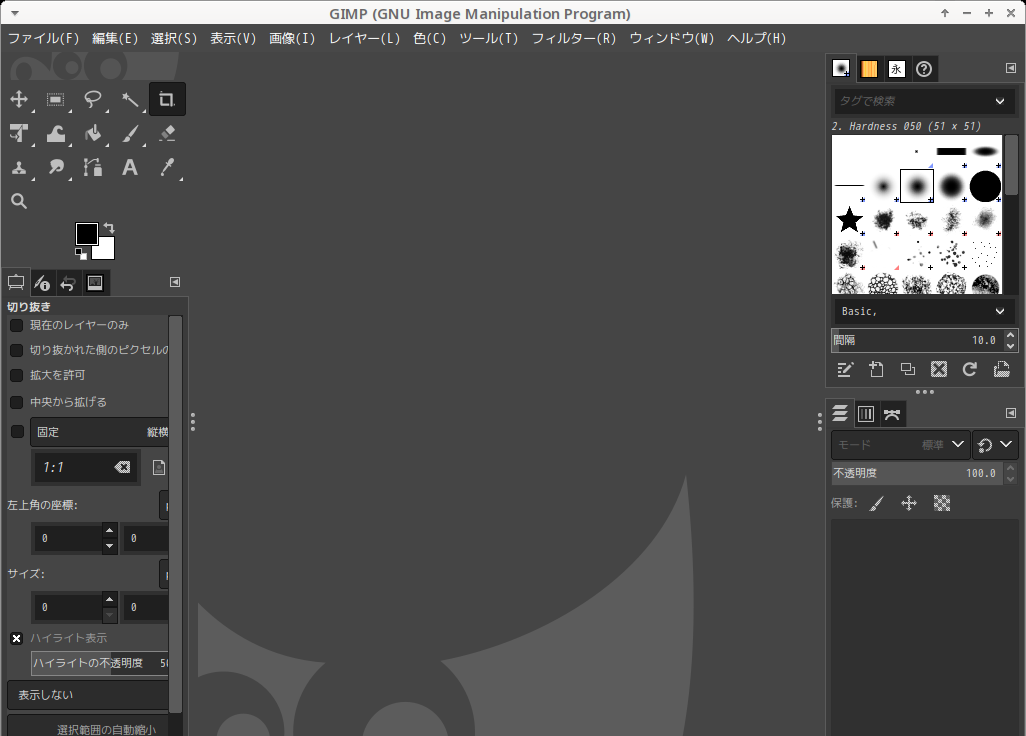Enable 現在のレイヤーのみ checkbox
Image resolution: width=1026 pixels, height=736 pixels.
click(17, 325)
